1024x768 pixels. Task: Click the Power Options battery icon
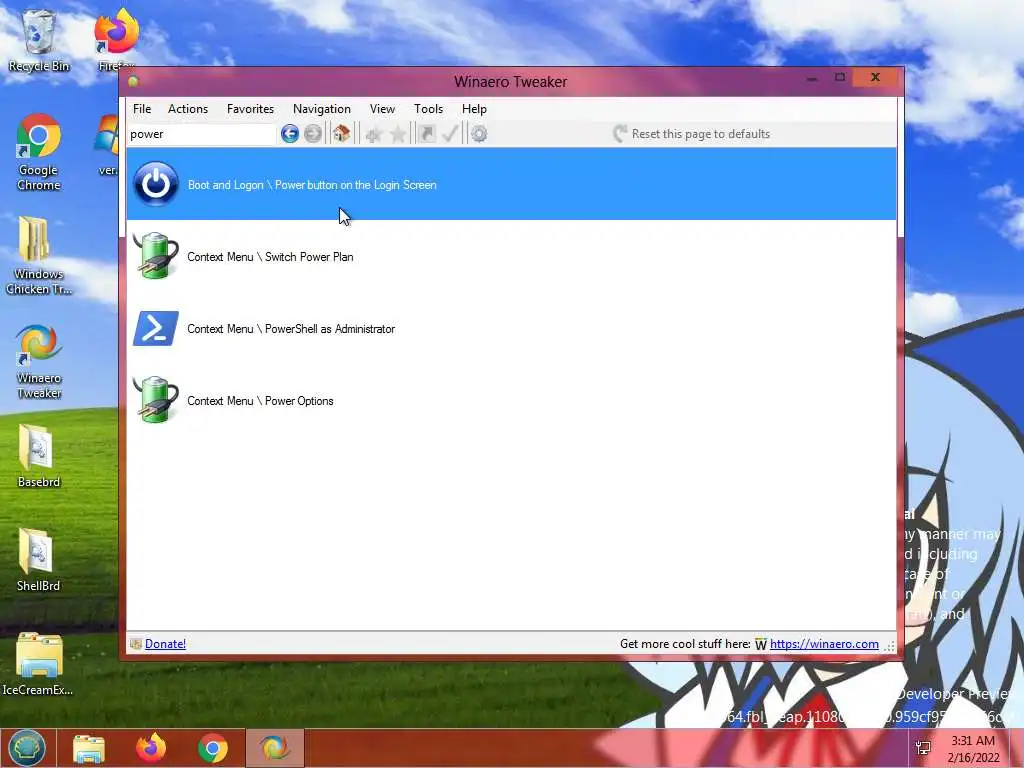[x=155, y=400]
